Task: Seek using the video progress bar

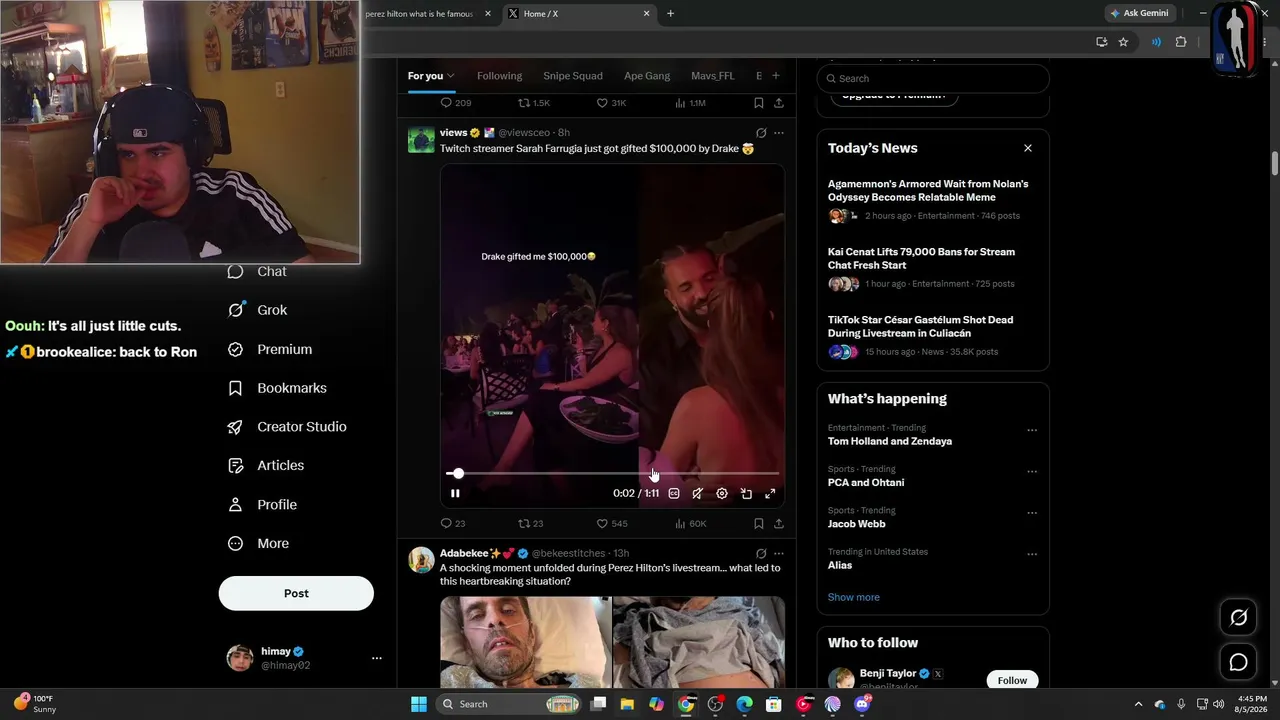Action: tap(612, 473)
